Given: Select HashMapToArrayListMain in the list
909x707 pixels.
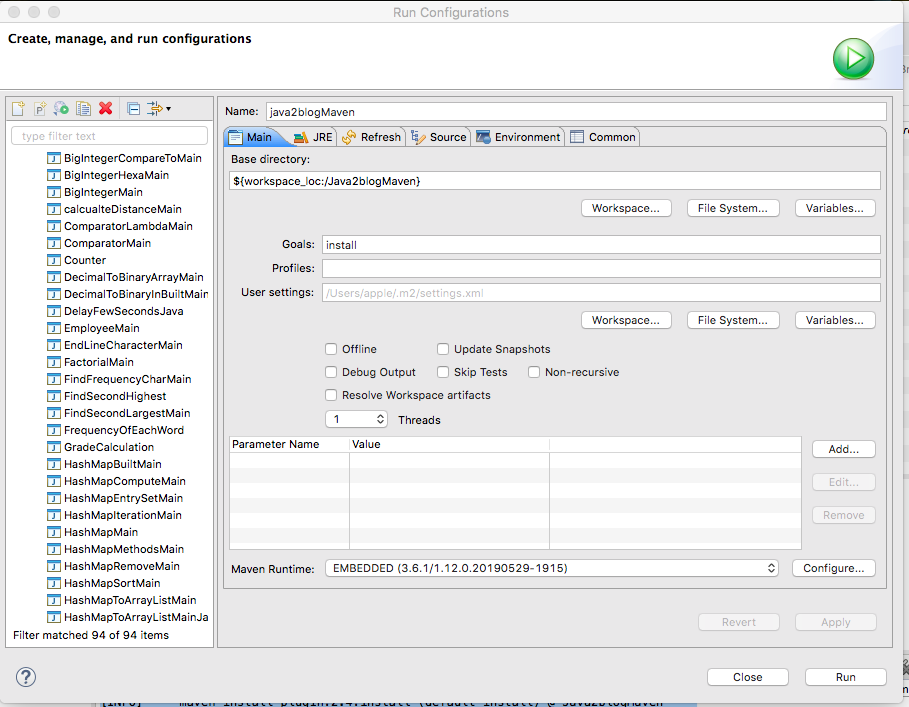Looking at the screenshot, I should click(130, 600).
